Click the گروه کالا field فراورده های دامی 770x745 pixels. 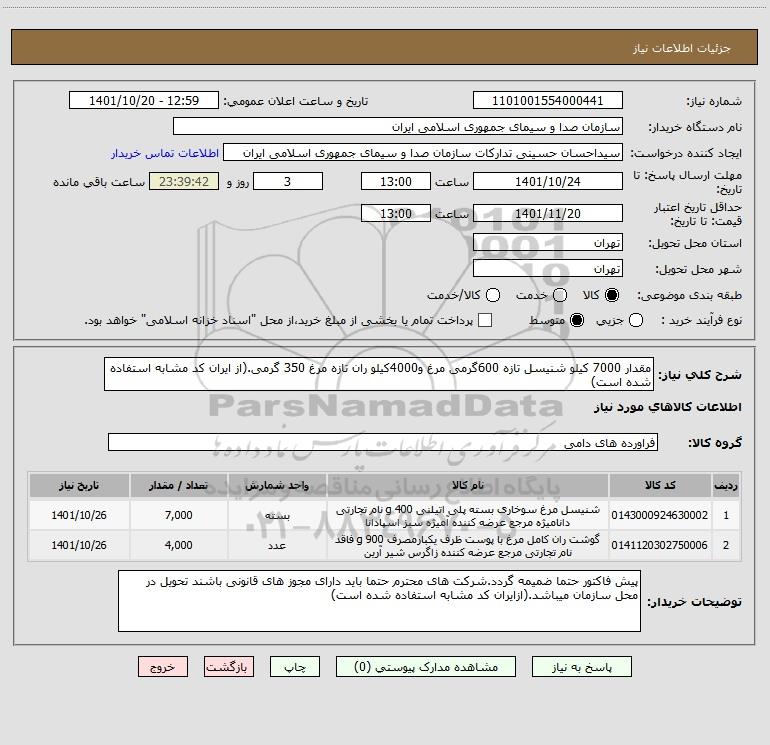click(x=383, y=442)
